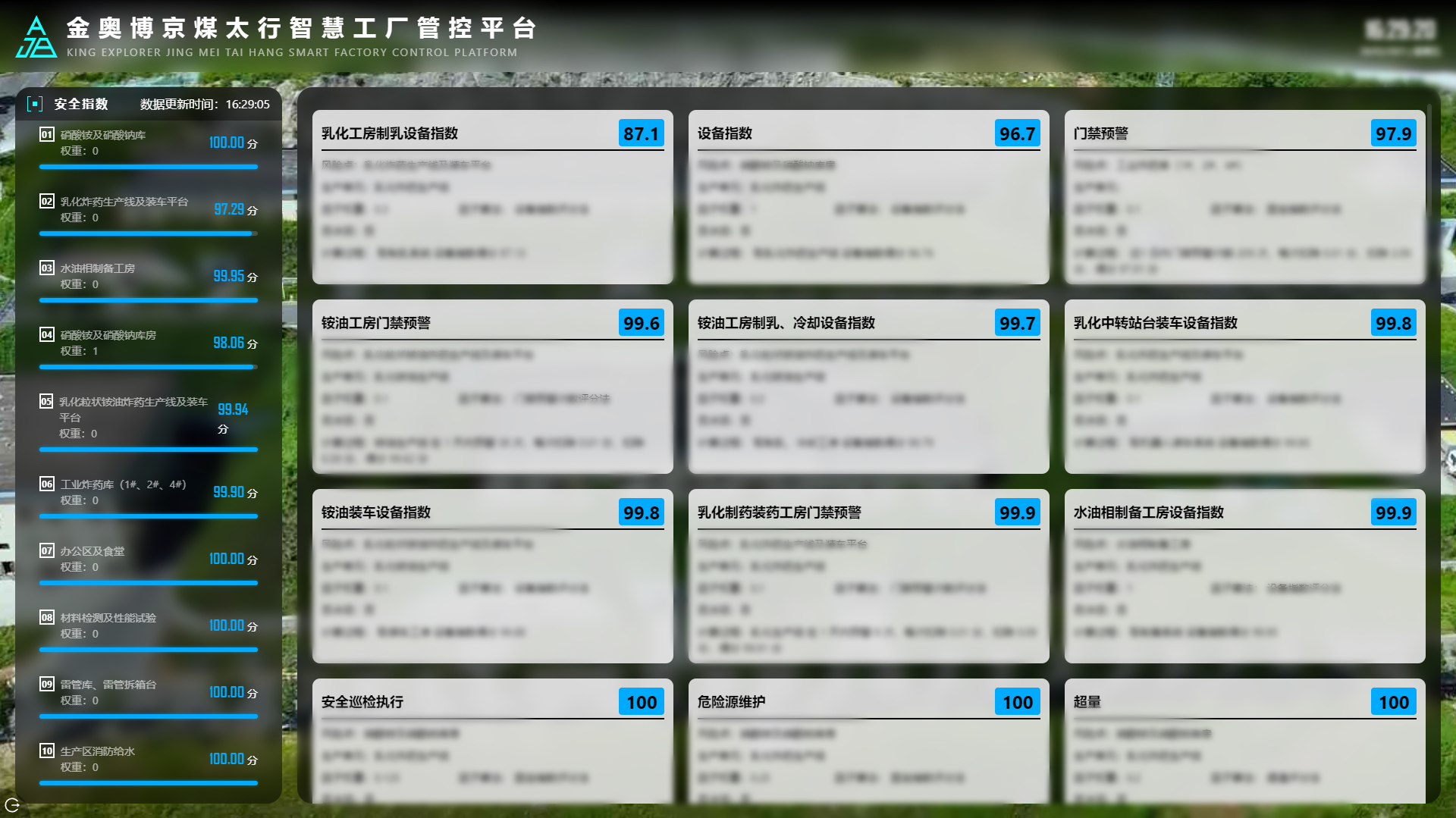
Task: Click the exit icon in bottom-left corner
Action: 12,804
